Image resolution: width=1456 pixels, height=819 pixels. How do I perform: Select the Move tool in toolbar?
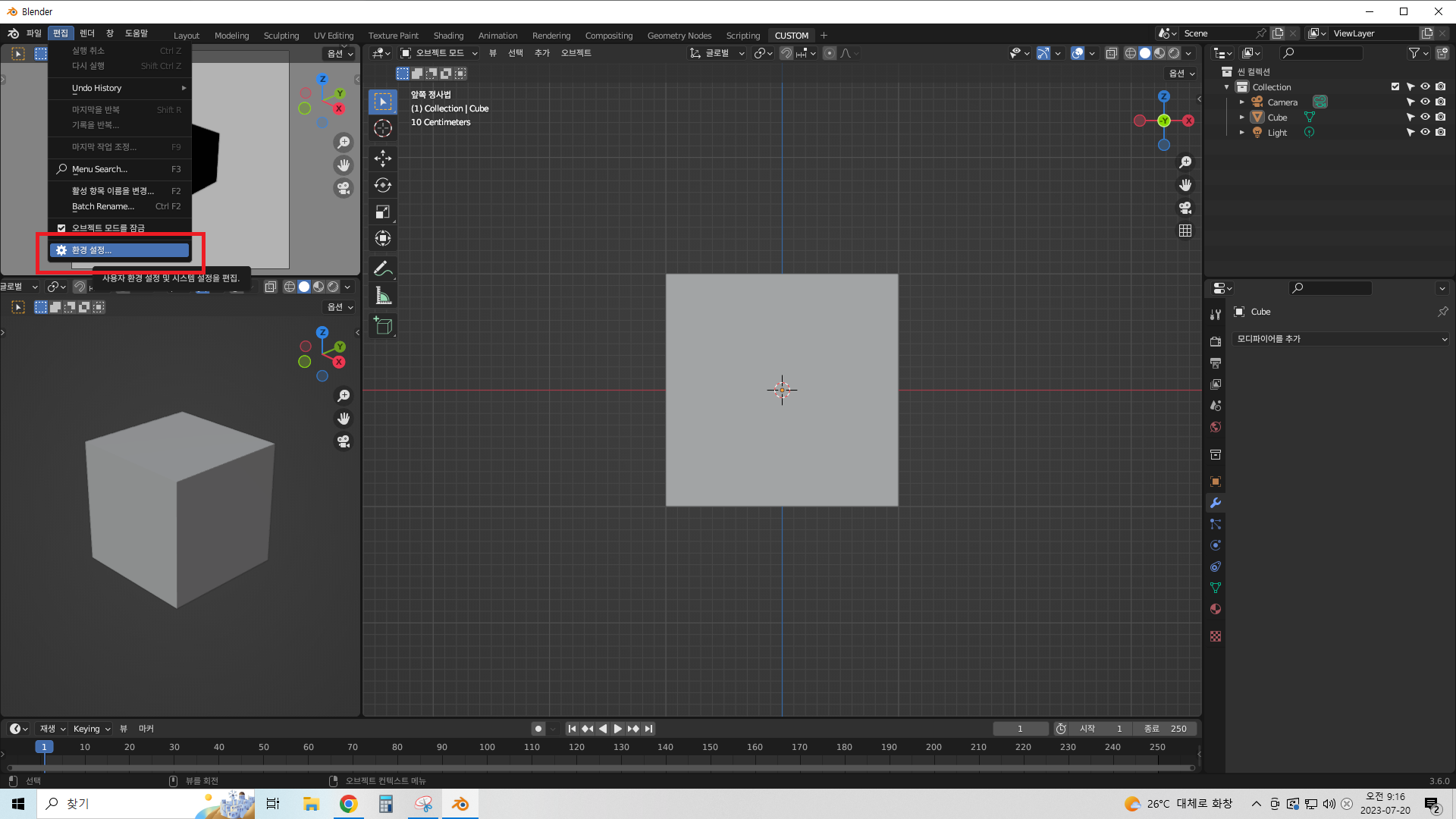point(383,158)
